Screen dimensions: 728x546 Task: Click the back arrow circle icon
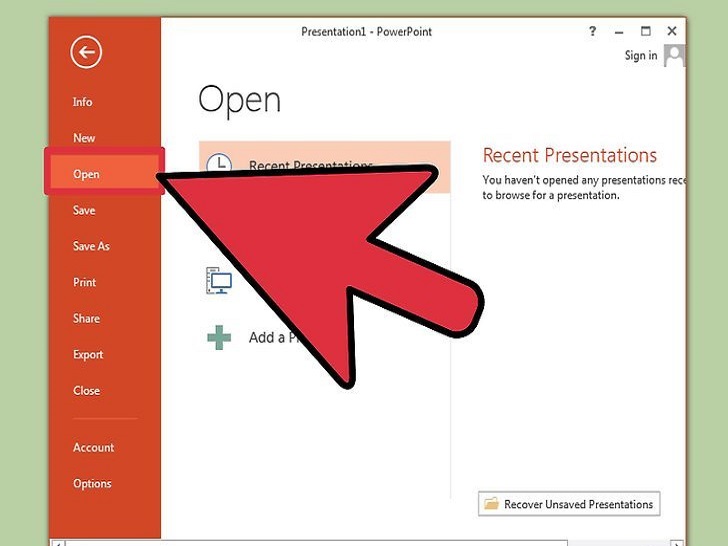click(x=86, y=52)
